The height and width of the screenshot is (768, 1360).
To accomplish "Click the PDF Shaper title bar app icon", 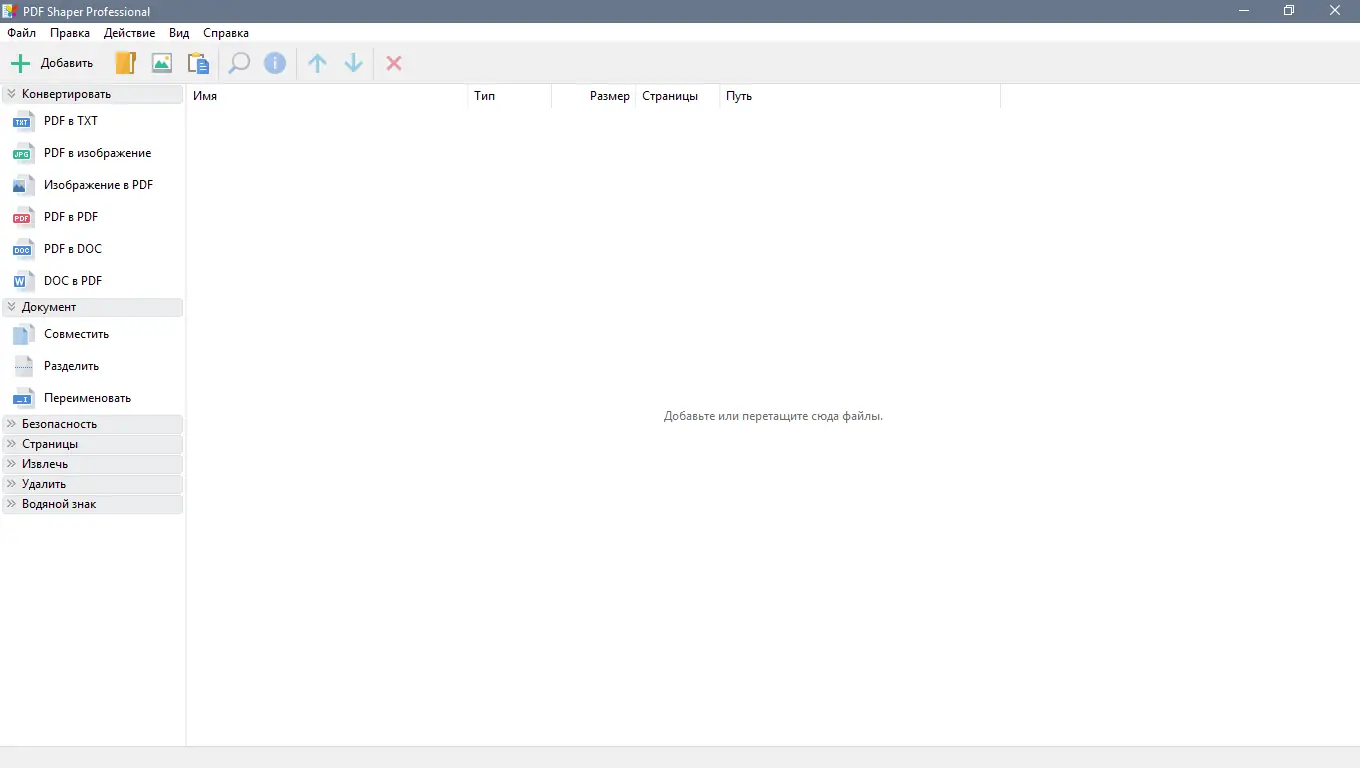I will [x=11, y=11].
